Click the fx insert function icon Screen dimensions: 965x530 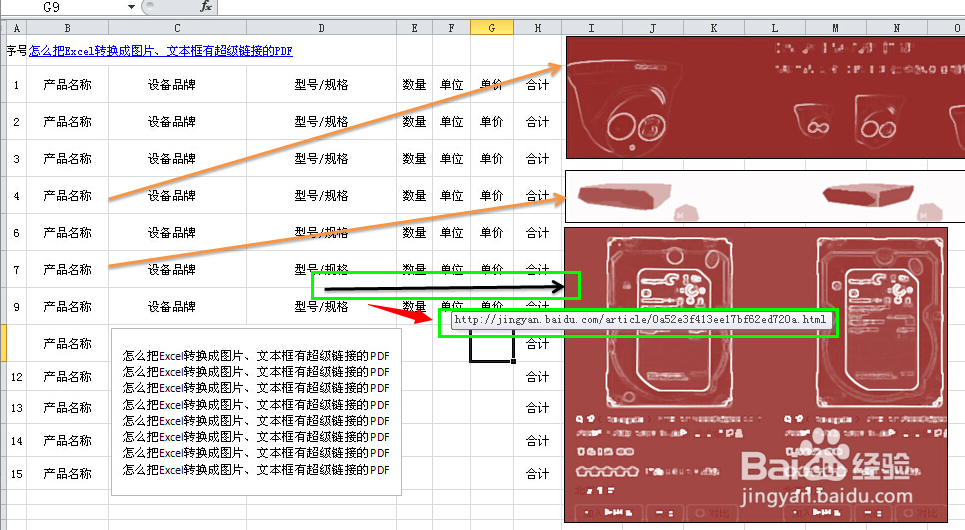[206, 7]
